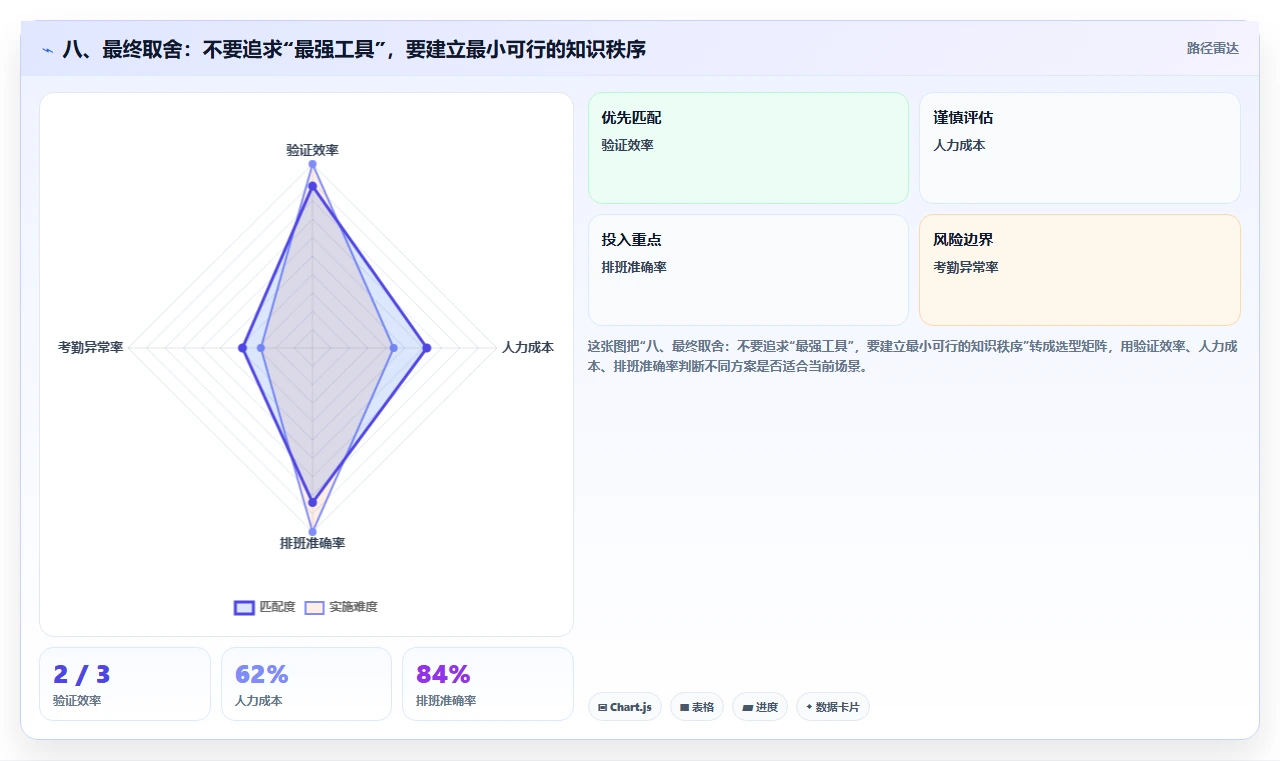Click 人力成本 caption under 62%
Image resolution: width=1280 pixels, height=761 pixels.
point(259,701)
